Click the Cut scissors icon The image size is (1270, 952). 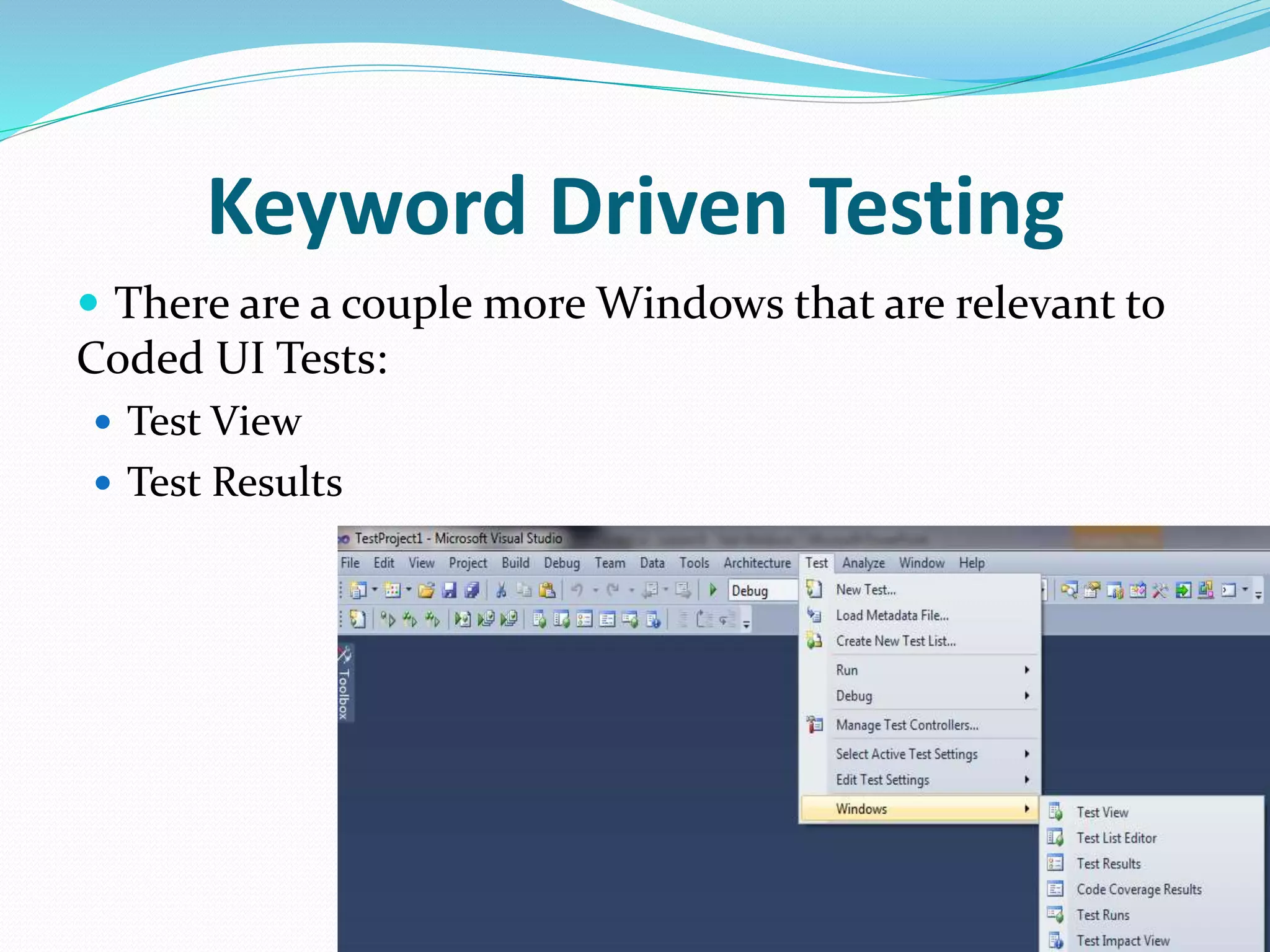(501, 591)
